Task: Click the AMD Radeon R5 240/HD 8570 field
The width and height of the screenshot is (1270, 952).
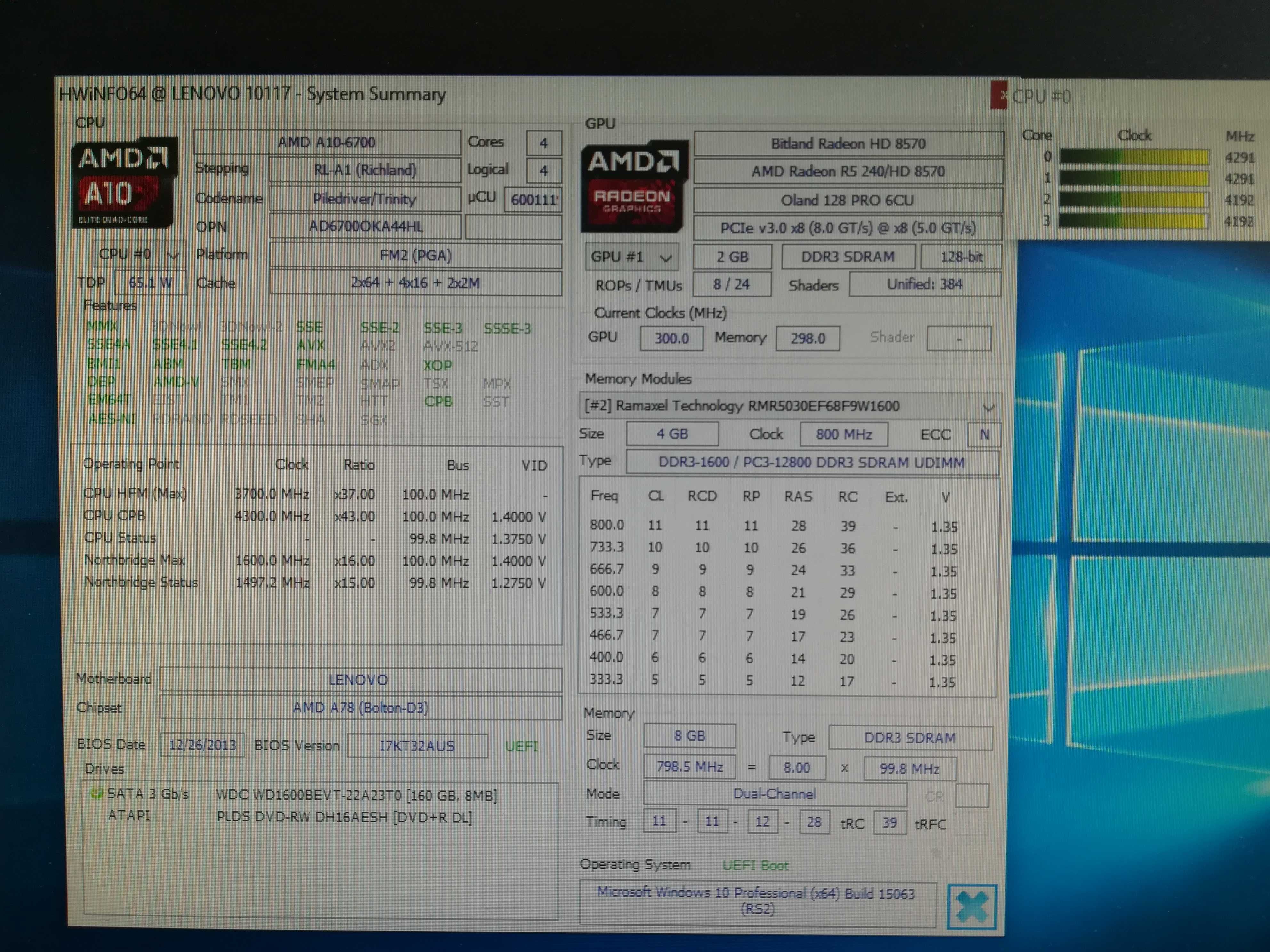Action: tap(848, 171)
